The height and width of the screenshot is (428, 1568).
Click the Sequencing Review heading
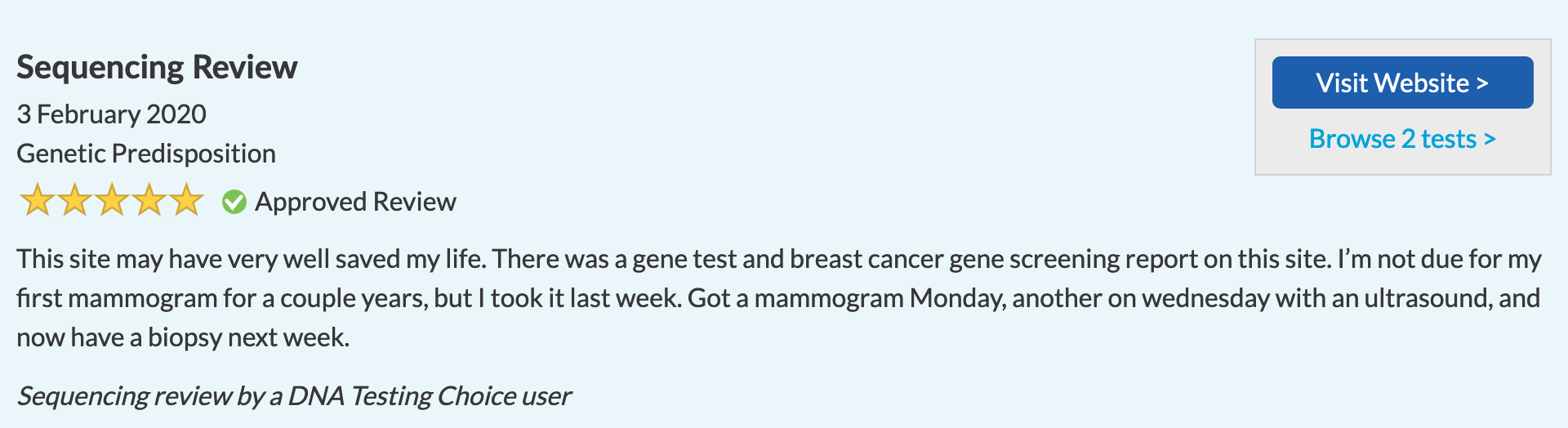(x=157, y=67)
